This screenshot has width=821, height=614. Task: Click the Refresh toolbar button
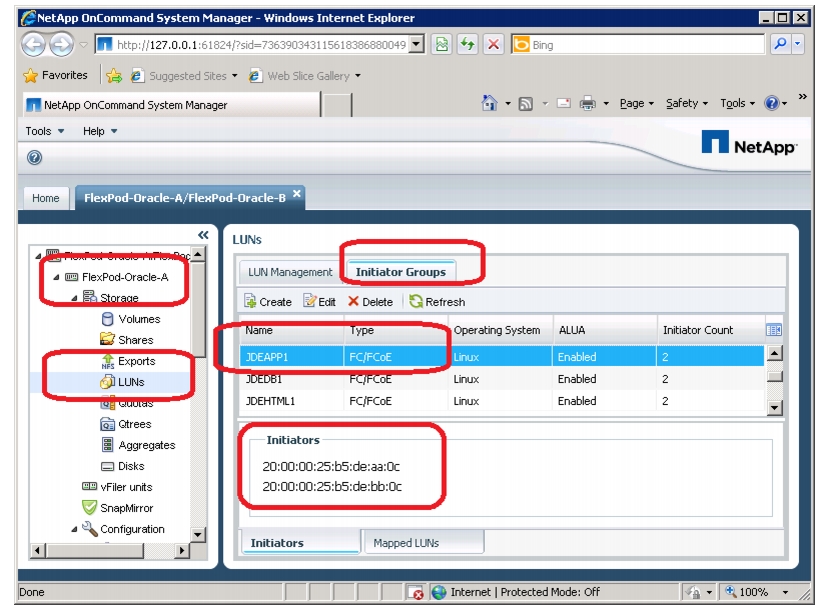pyautogui.click(x=437, y=302)
